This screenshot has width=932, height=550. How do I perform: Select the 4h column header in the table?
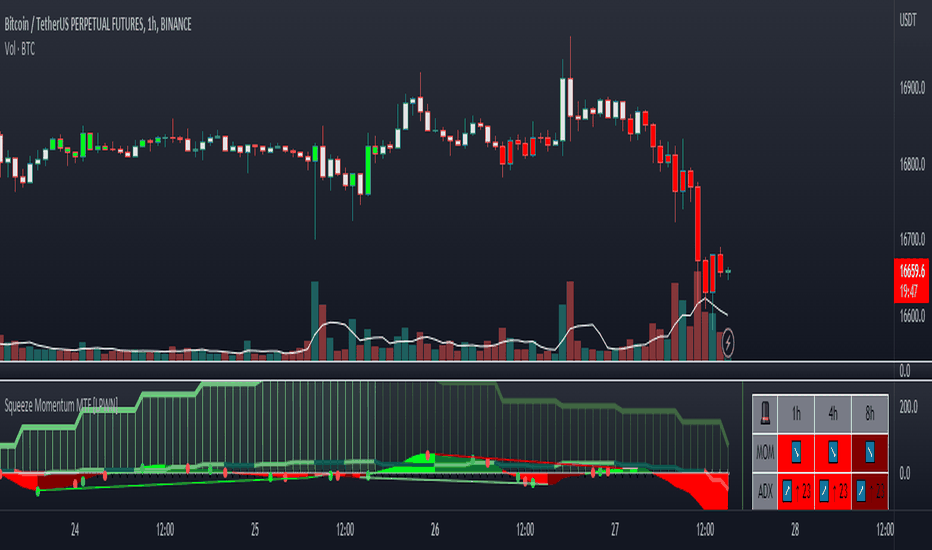pyautogui.click(x=833, y=414)
